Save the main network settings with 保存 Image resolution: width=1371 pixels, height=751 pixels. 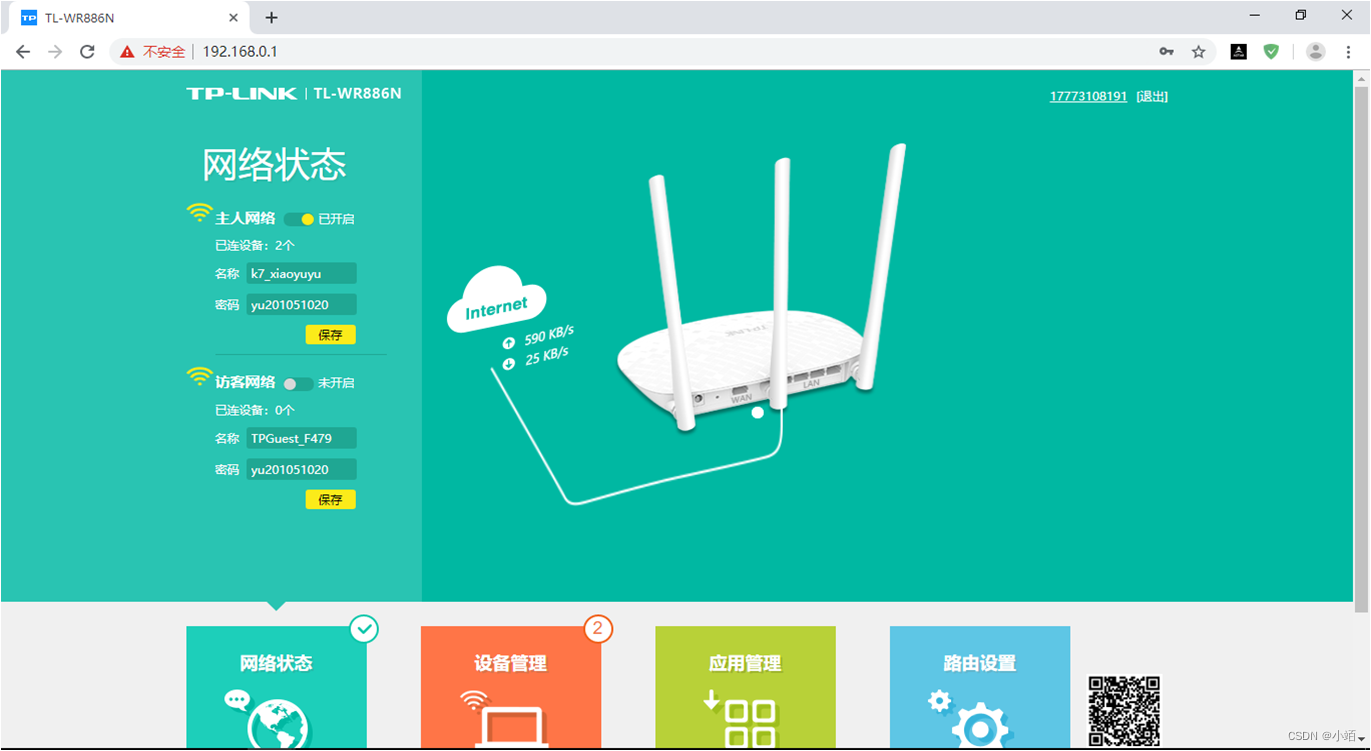pyautogui.click(x=331, y=335)
